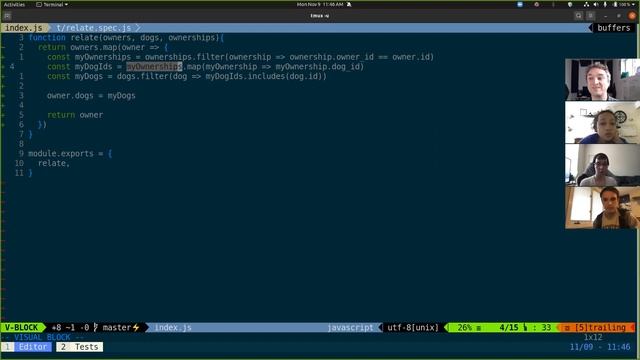Open new terminal tab button in title bar
This screenshot has height=360, width=640.
point(7,16)
